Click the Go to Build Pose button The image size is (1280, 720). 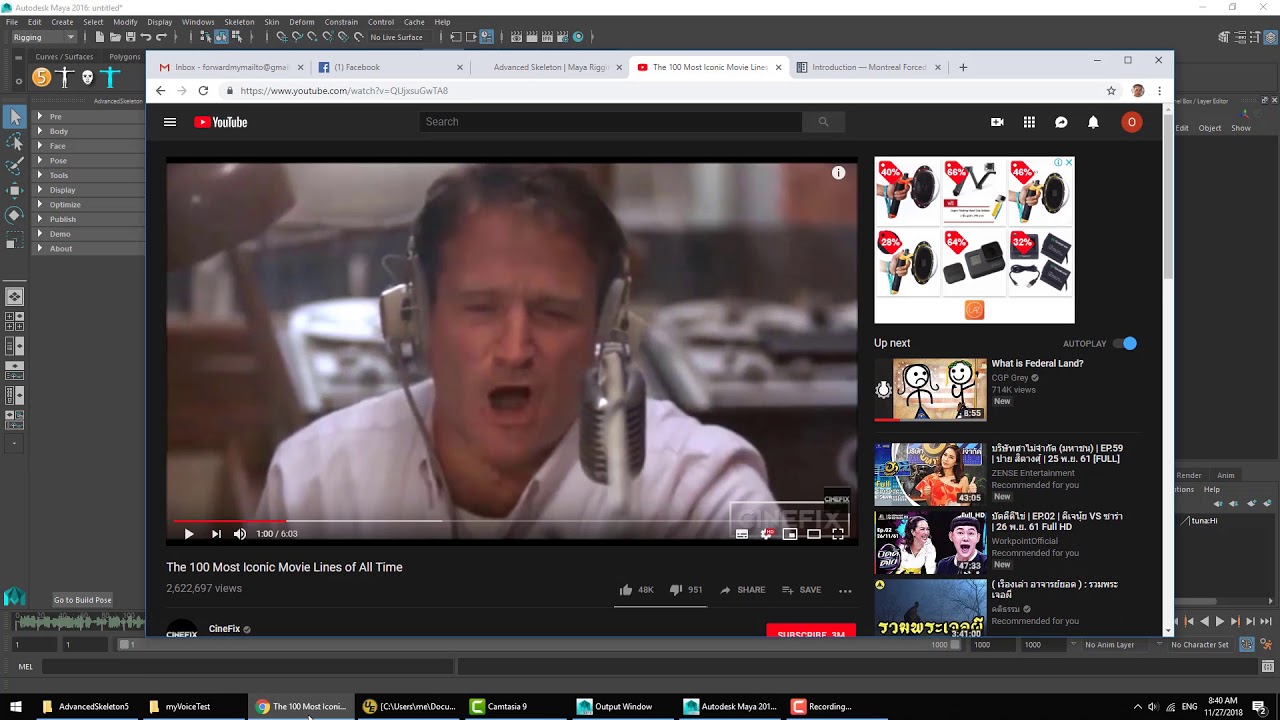point(82,600)
